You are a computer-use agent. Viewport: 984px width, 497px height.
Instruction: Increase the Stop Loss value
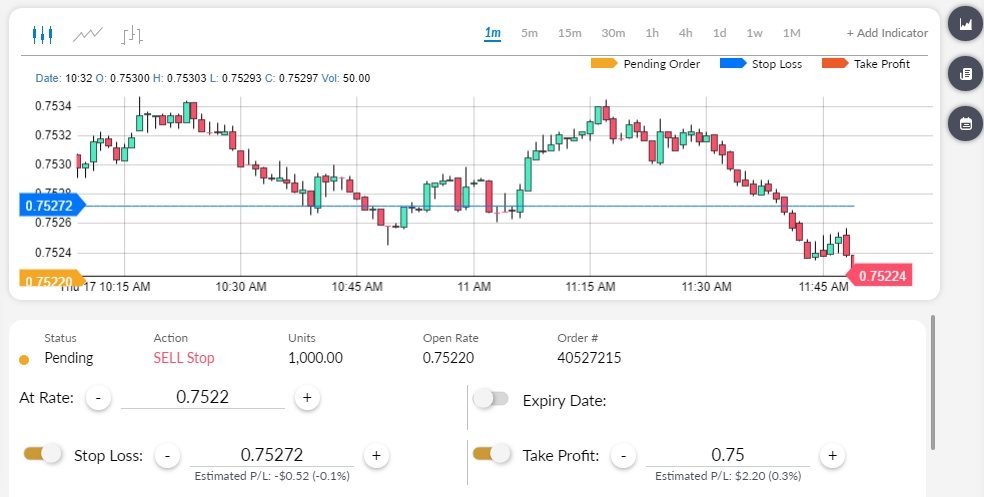tap(376, 456)
